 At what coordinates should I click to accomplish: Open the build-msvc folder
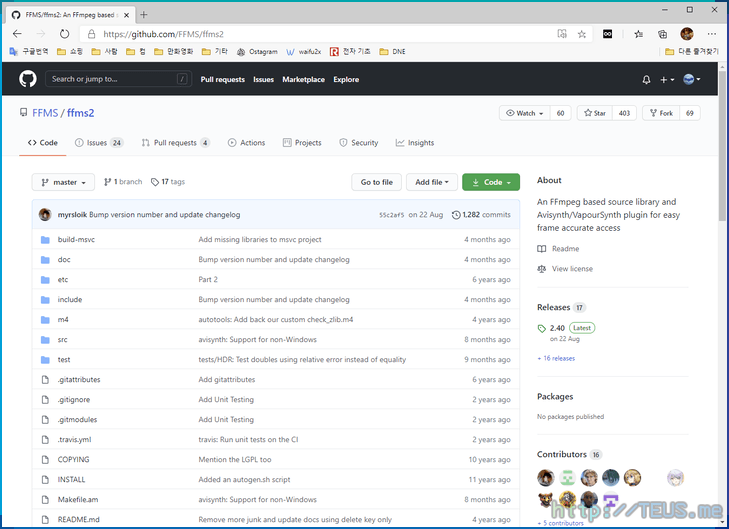click(x=76, y=239)
